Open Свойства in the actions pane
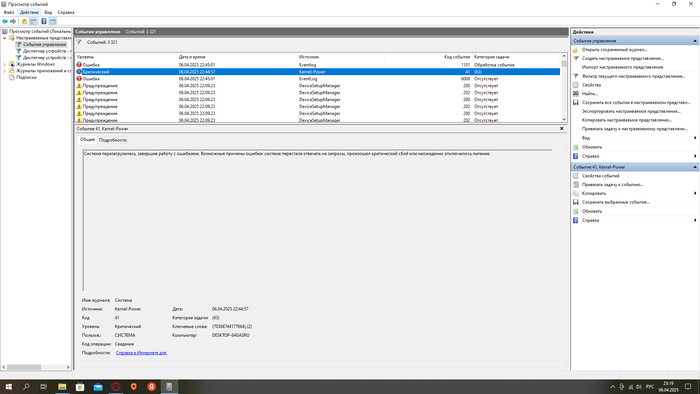Screen dimensions: 700x394 591,85
